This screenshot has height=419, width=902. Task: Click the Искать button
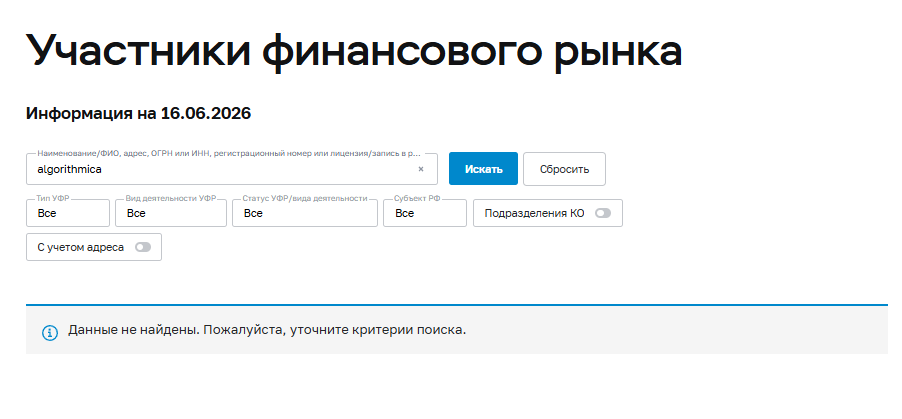pos(483,169)
